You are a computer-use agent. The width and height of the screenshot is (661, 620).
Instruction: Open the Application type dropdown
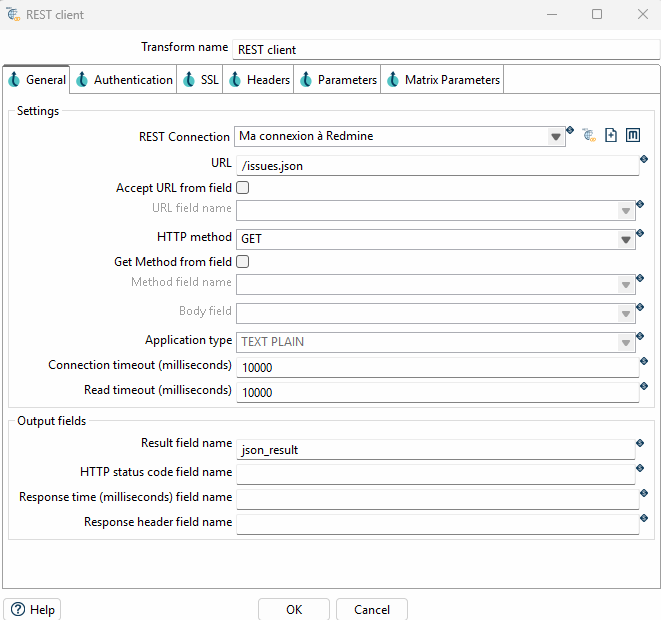click(626, 342)
